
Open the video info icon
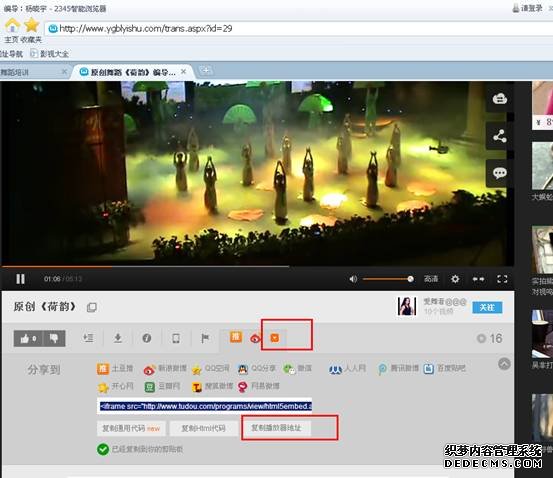point(147,338)
